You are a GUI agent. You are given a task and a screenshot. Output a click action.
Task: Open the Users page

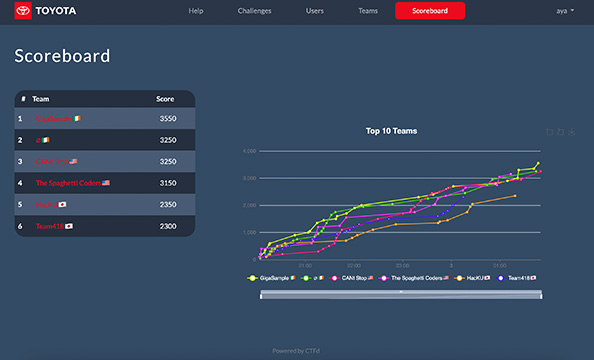[x=314, y=11]
